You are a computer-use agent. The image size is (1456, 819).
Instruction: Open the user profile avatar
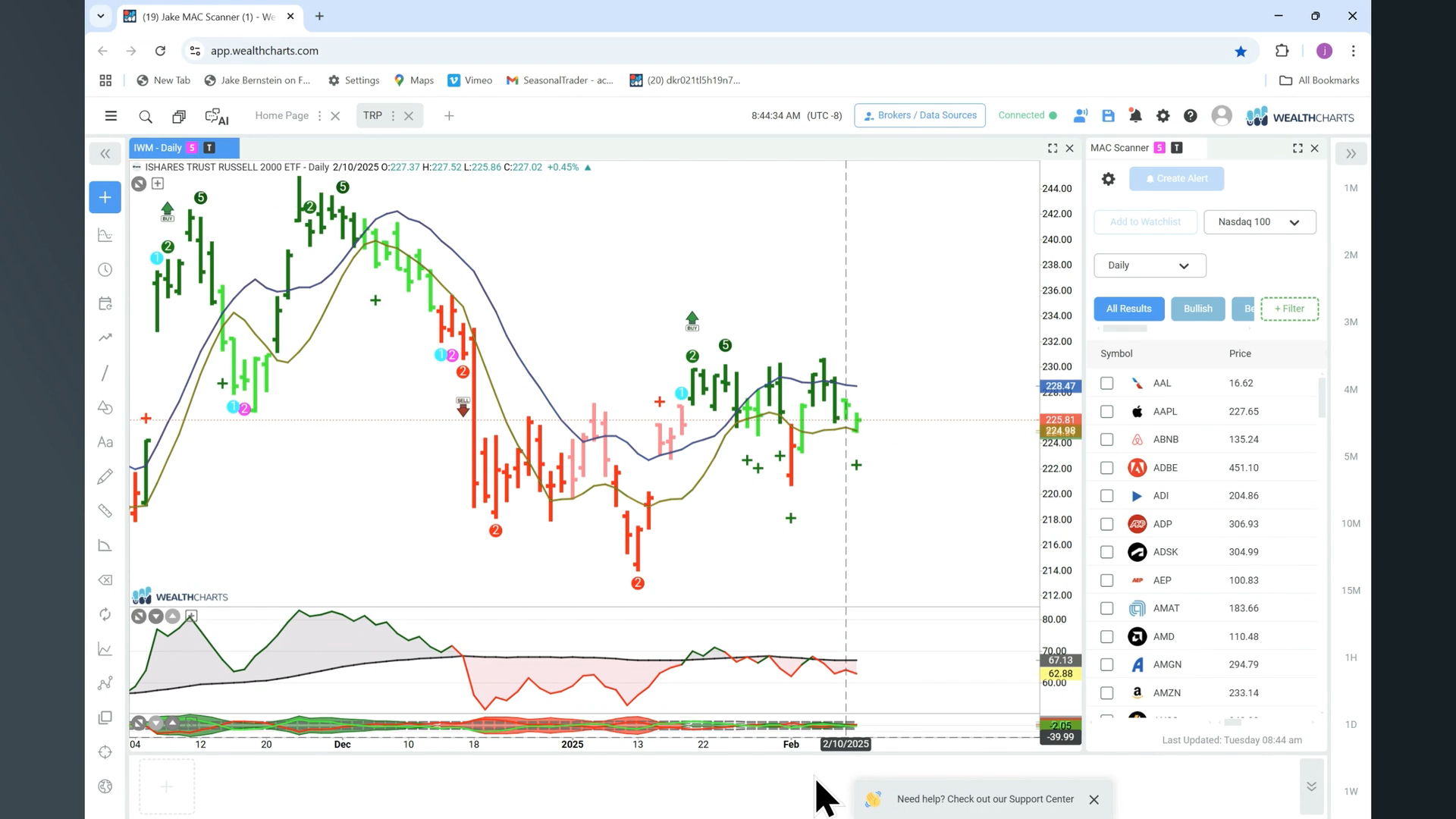1221,115
